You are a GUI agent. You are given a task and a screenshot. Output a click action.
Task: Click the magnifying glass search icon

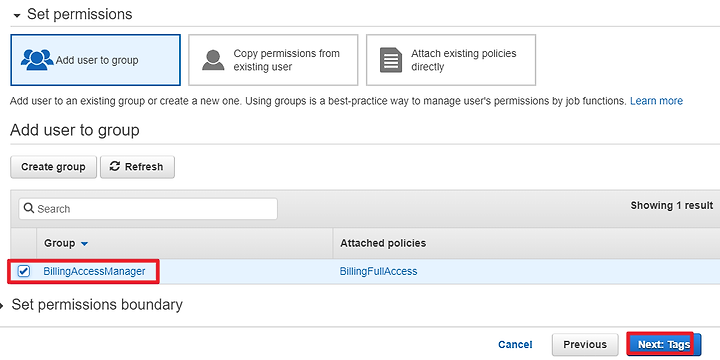[29, 208]
